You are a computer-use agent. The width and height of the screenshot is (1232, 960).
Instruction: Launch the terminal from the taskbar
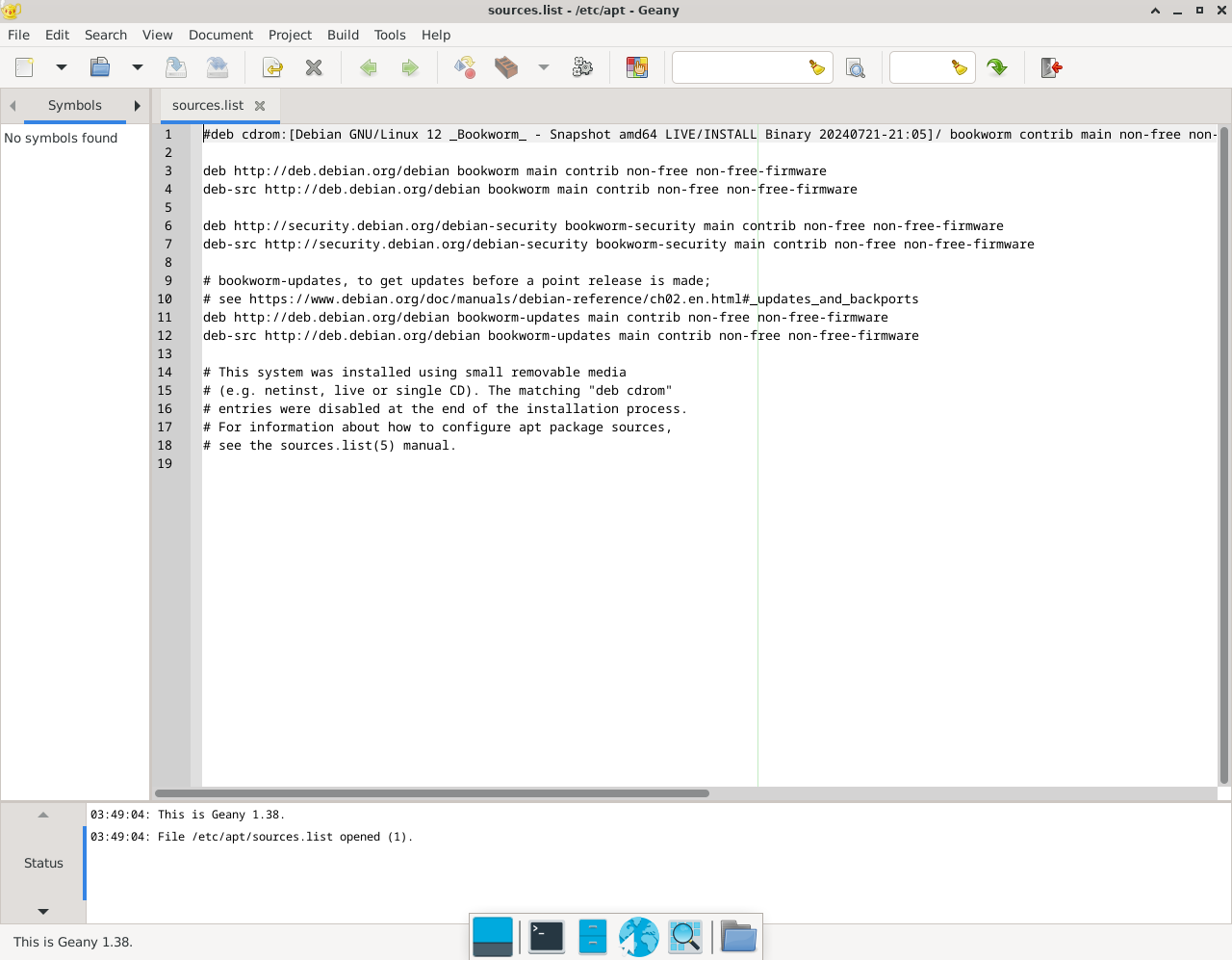point(547,936)
